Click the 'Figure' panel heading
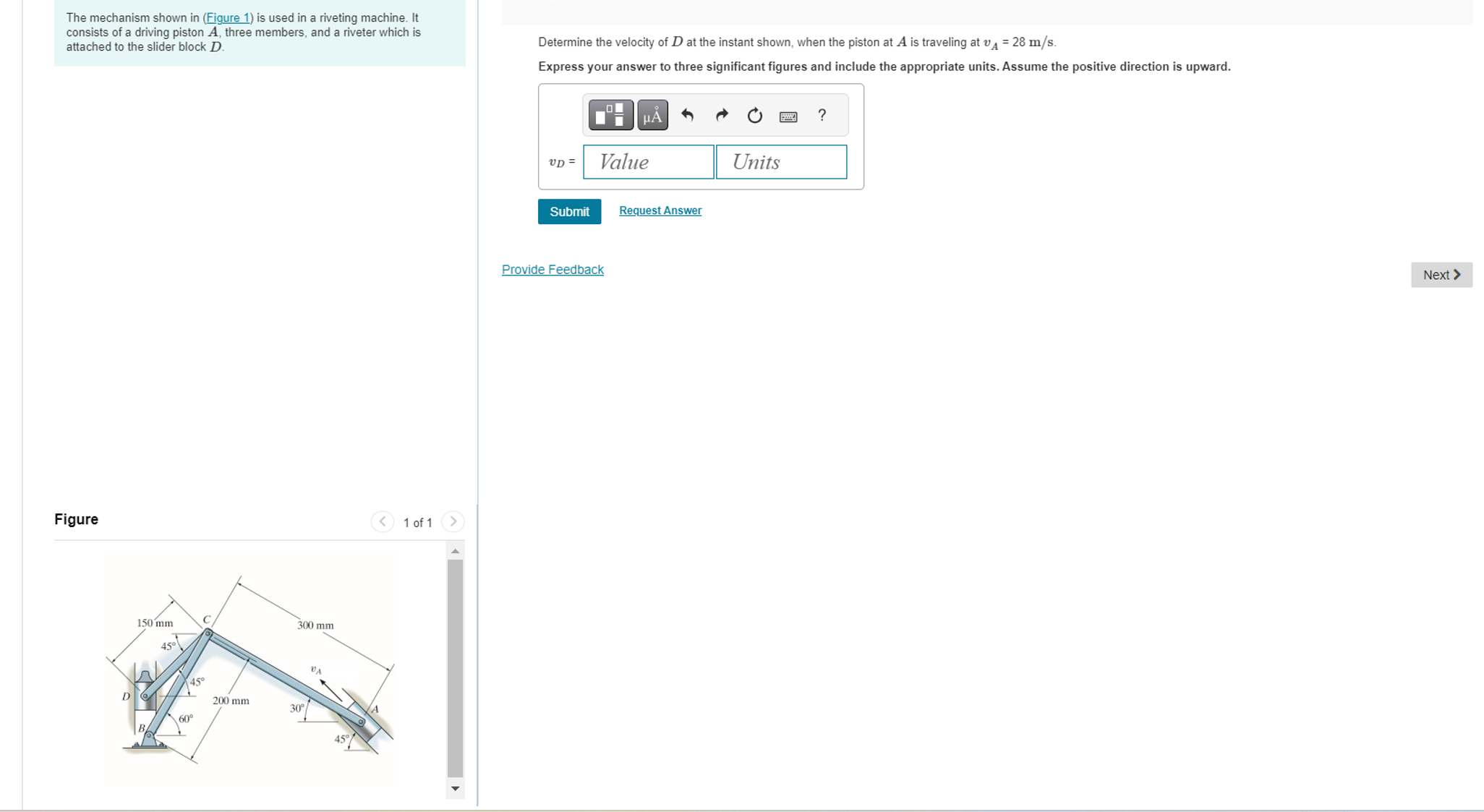 [x=76, y=519]
